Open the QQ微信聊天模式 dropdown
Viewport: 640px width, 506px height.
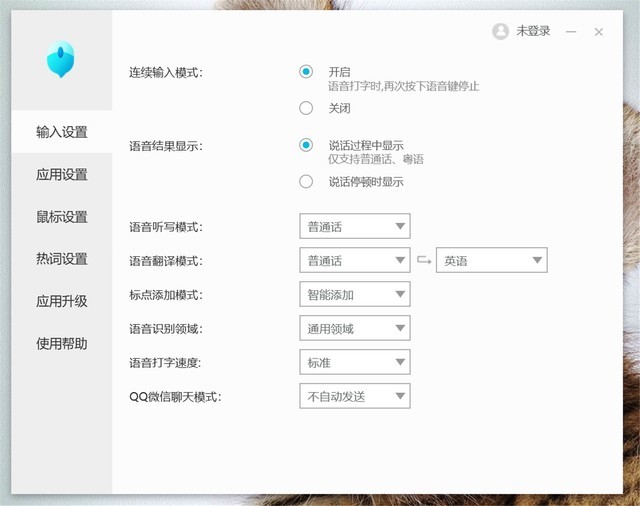[354, 396]
